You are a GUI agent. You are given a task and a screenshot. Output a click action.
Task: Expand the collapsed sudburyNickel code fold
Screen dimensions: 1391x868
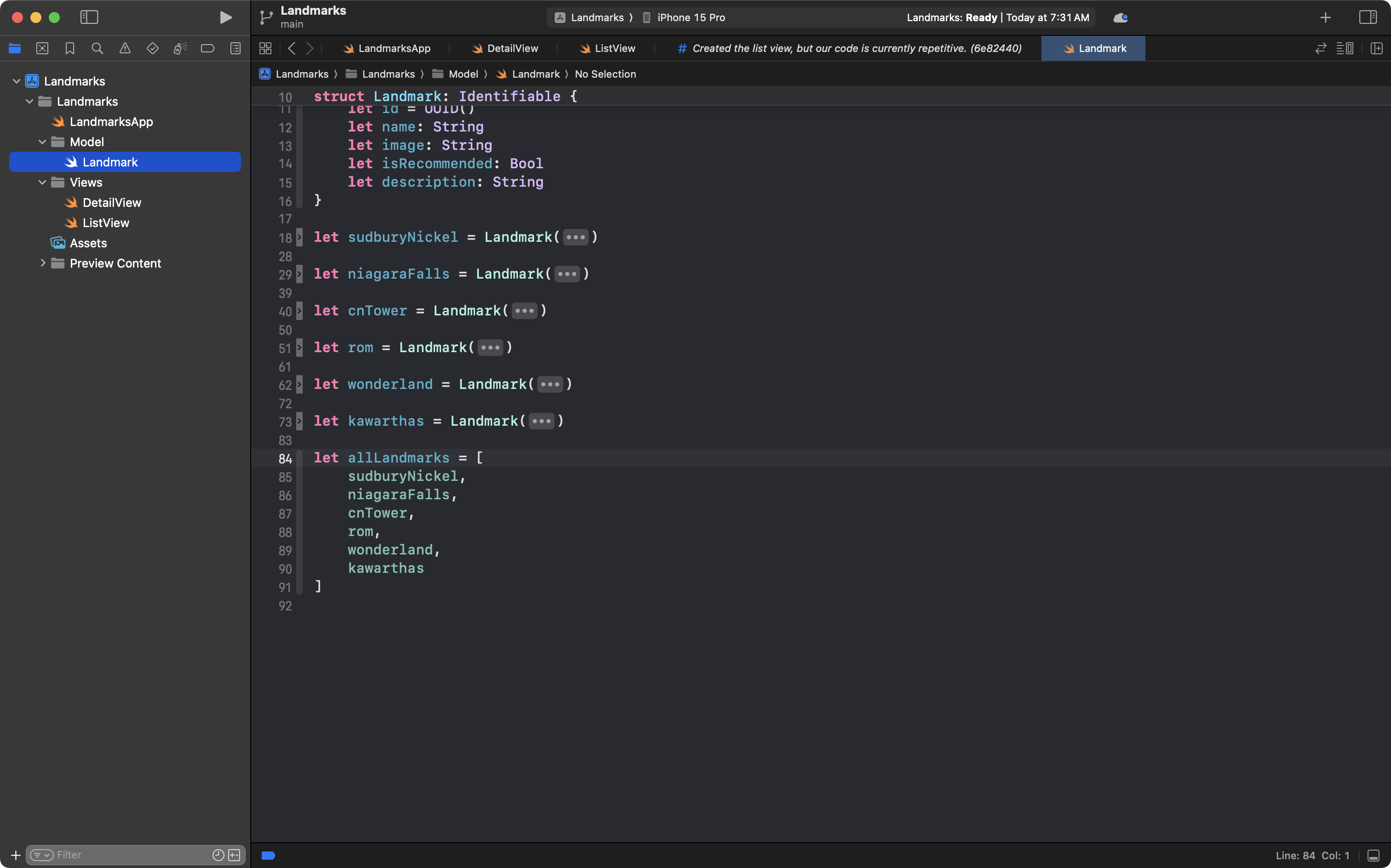[x=575, y=236]
